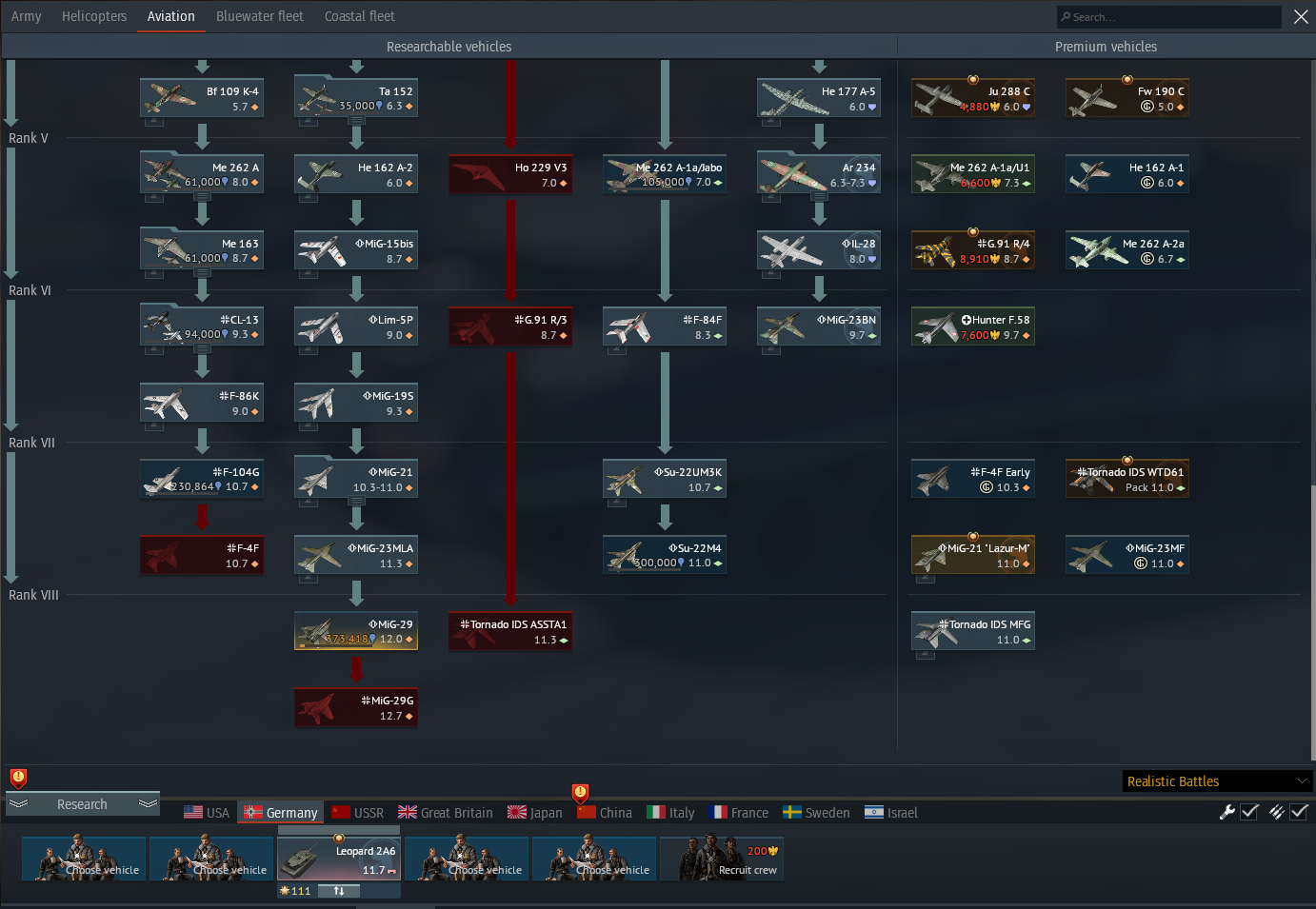The height and width of the screenshot is (909, 1316).
Task: Click the first Choose vehicle crew slot
Action: click(84, 859)
